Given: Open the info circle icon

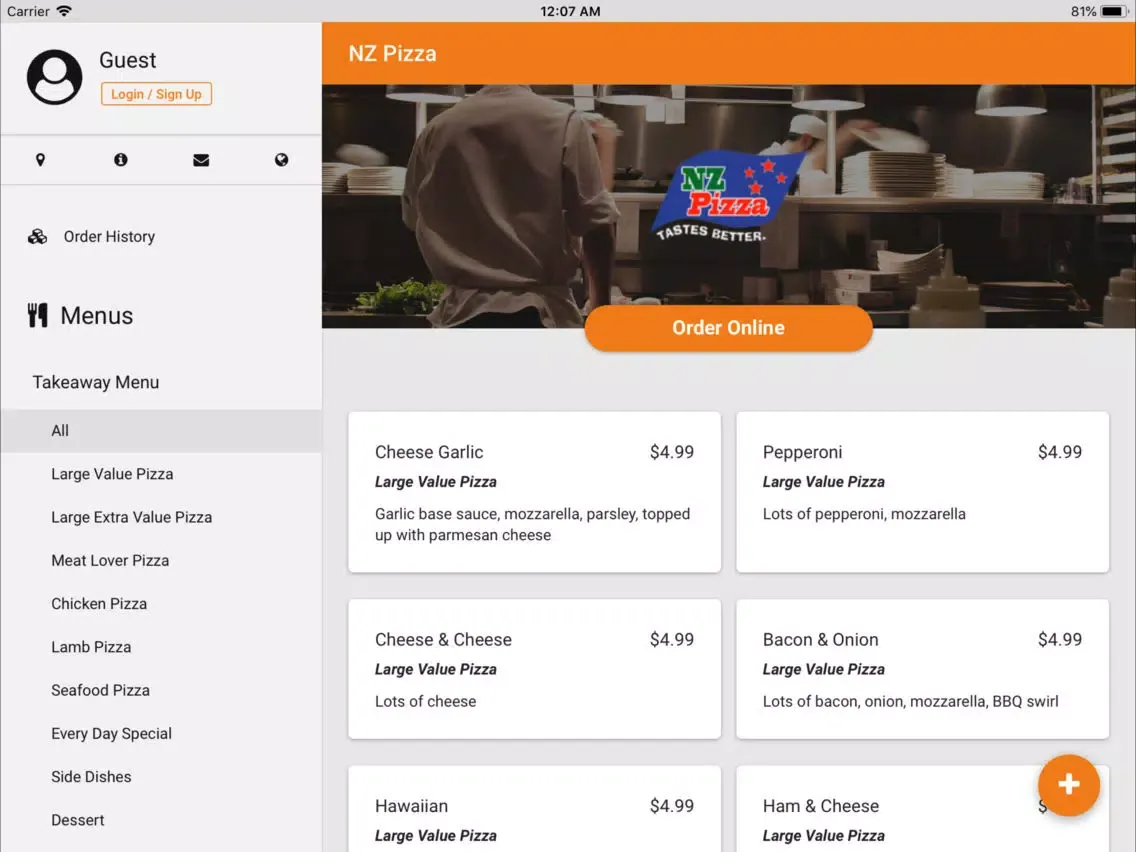Looking at the screenshot, I should tap(121, 159).
